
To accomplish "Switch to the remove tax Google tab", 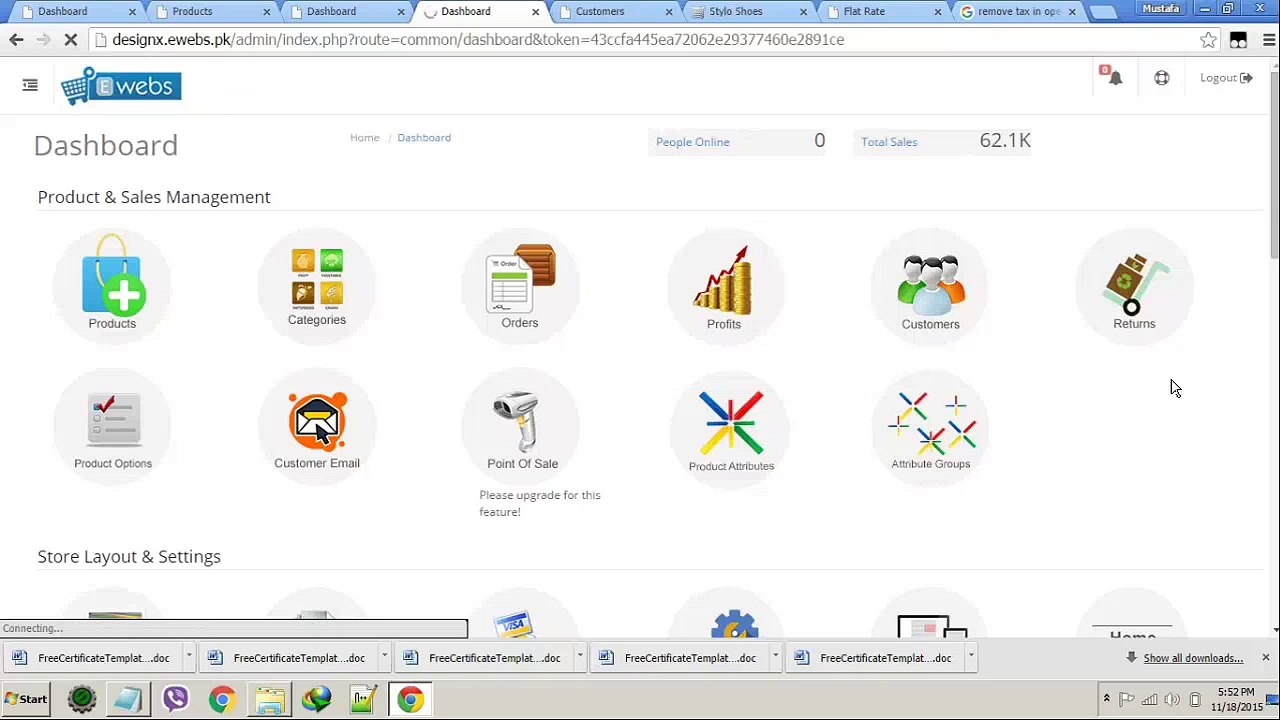I will point(1018,11).
